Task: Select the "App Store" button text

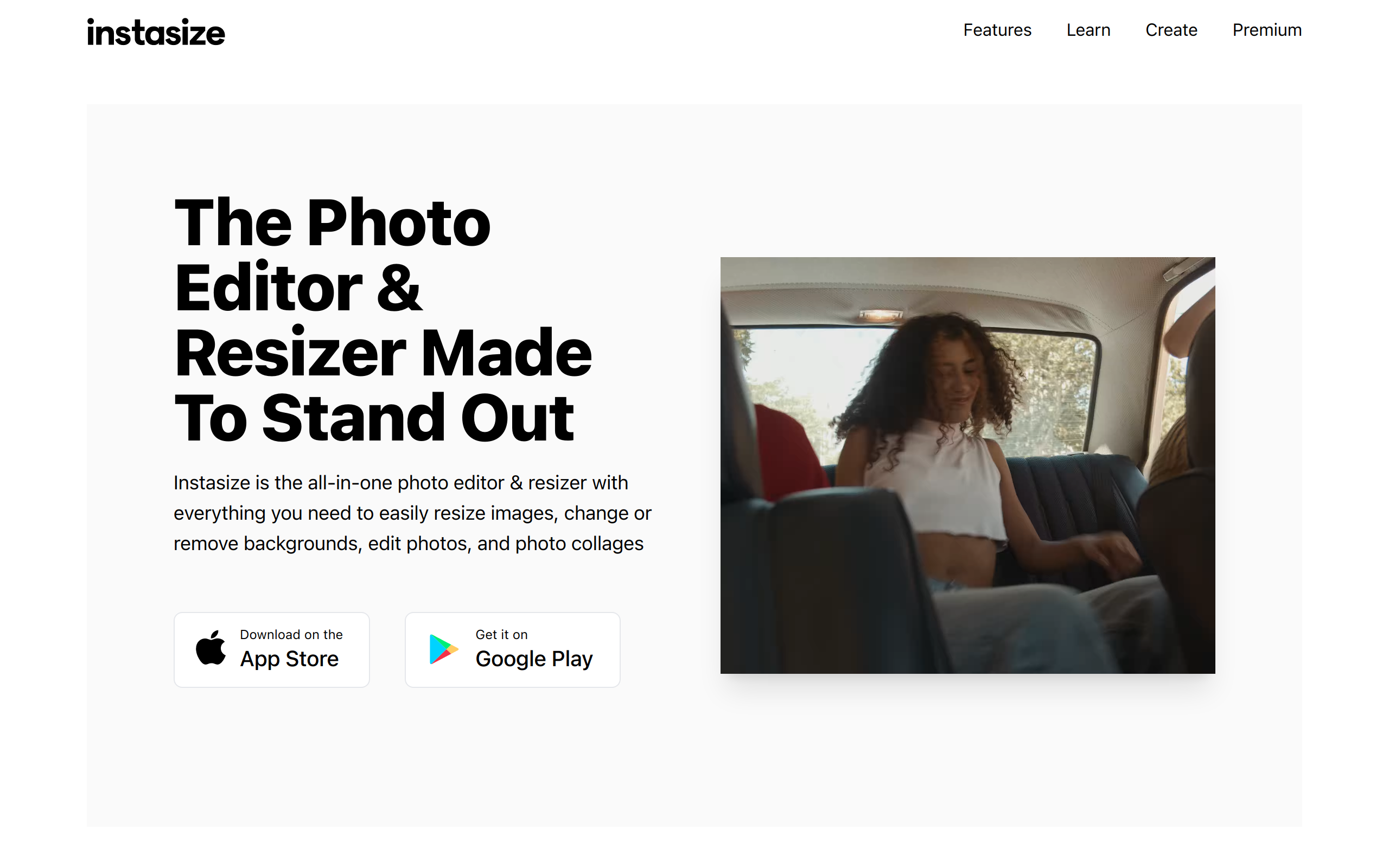Action: [289, 659]
